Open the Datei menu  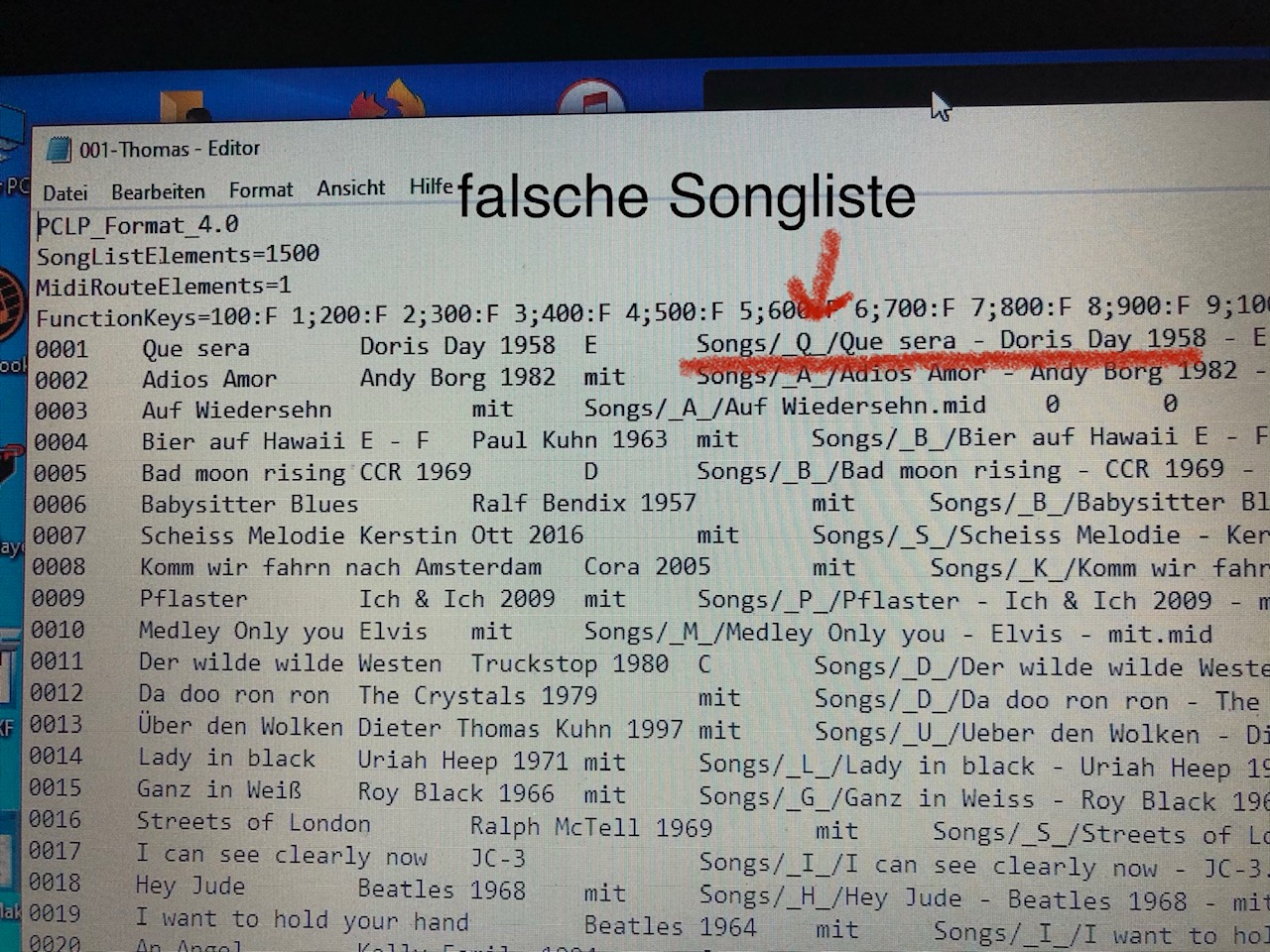64,192
